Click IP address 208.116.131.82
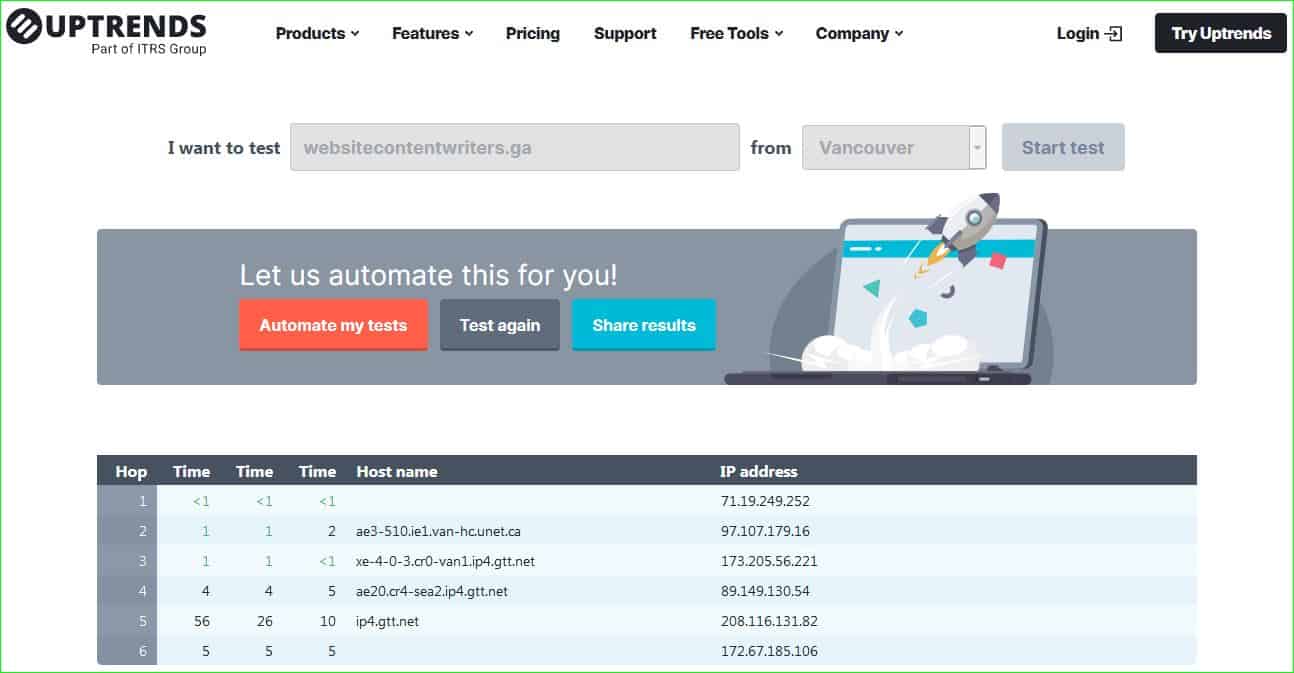1294x673 pixels. click(x=769, y=621)
